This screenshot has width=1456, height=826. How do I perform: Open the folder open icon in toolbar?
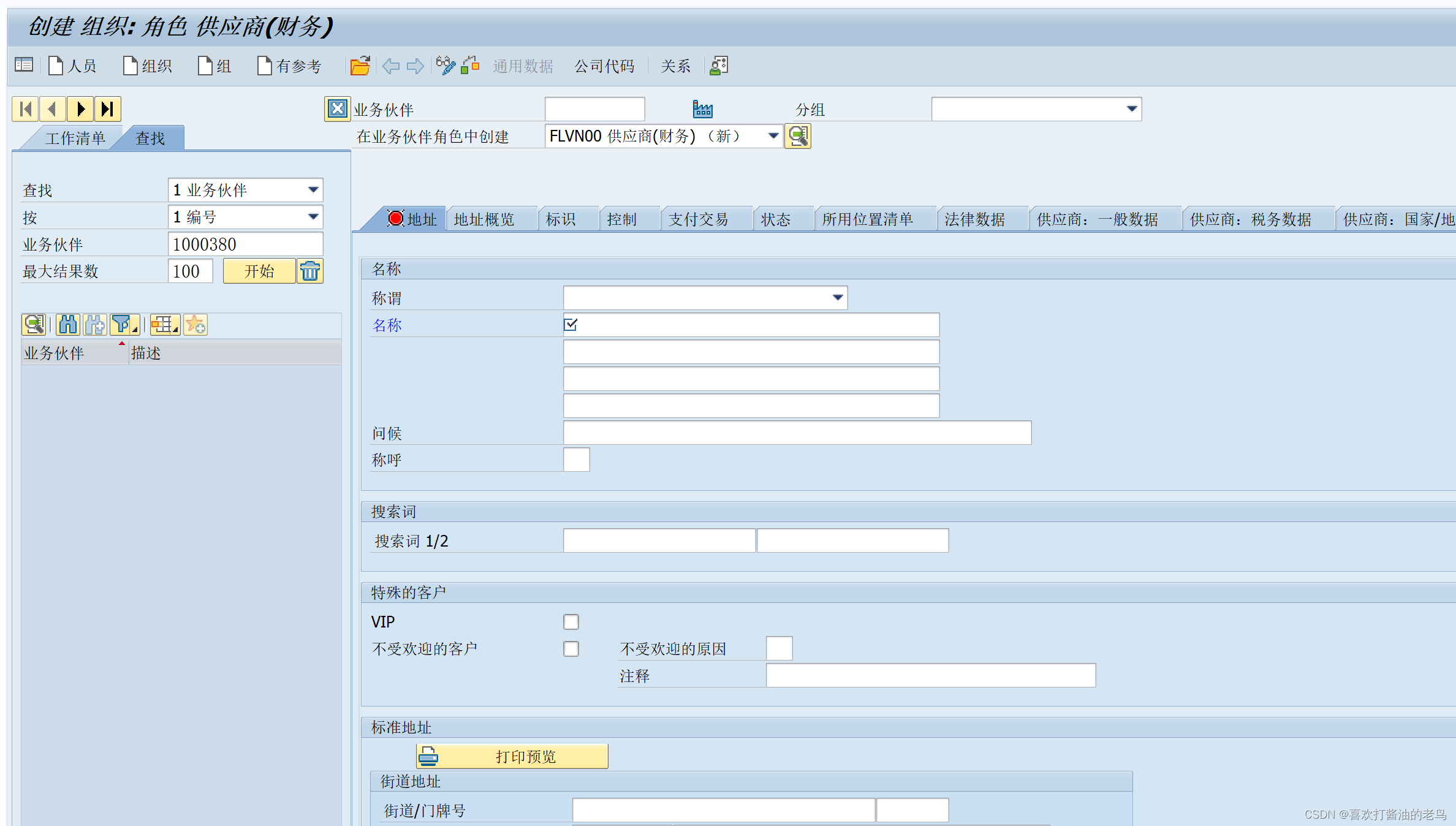[360, 66]
